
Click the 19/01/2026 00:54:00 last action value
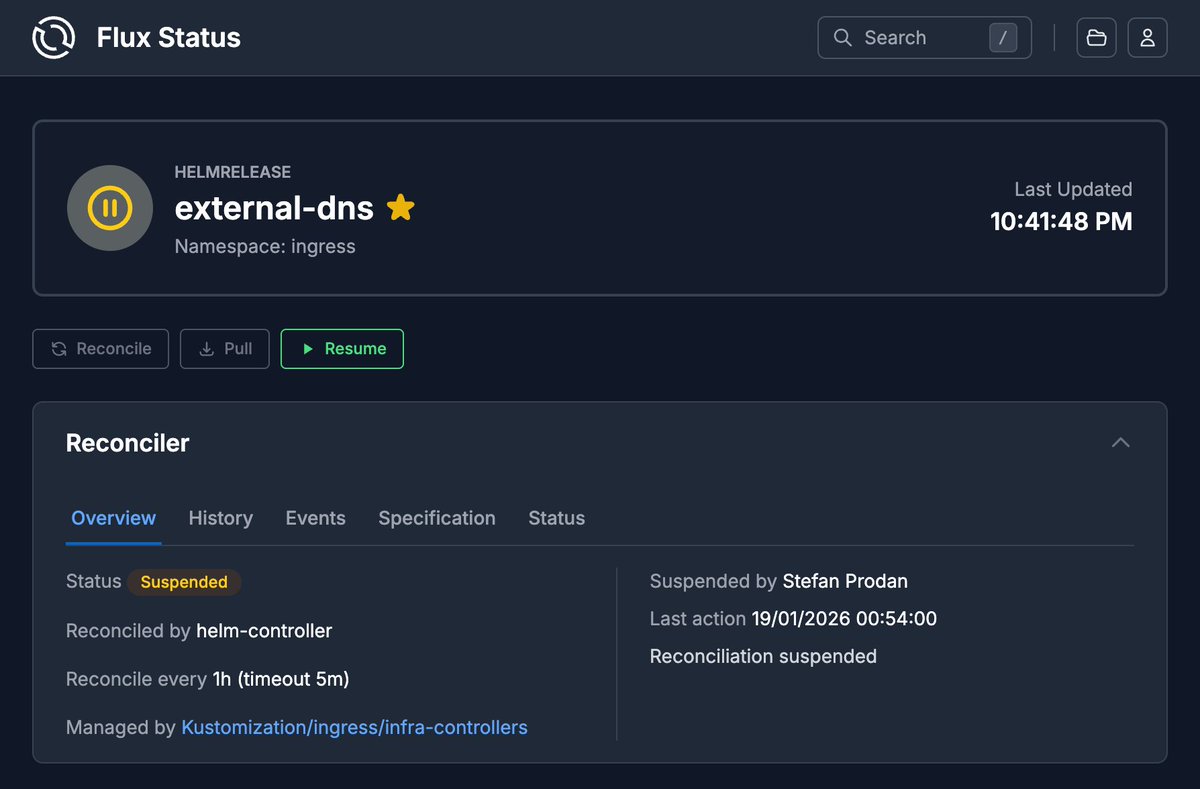[x=844, y=619]
